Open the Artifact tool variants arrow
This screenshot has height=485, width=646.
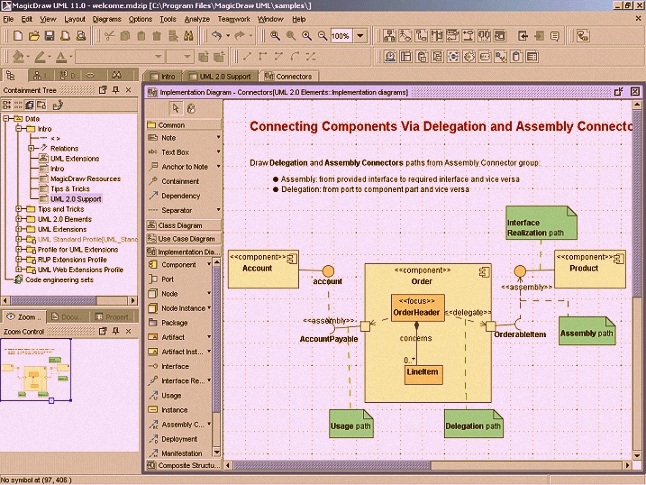[209, 337]
